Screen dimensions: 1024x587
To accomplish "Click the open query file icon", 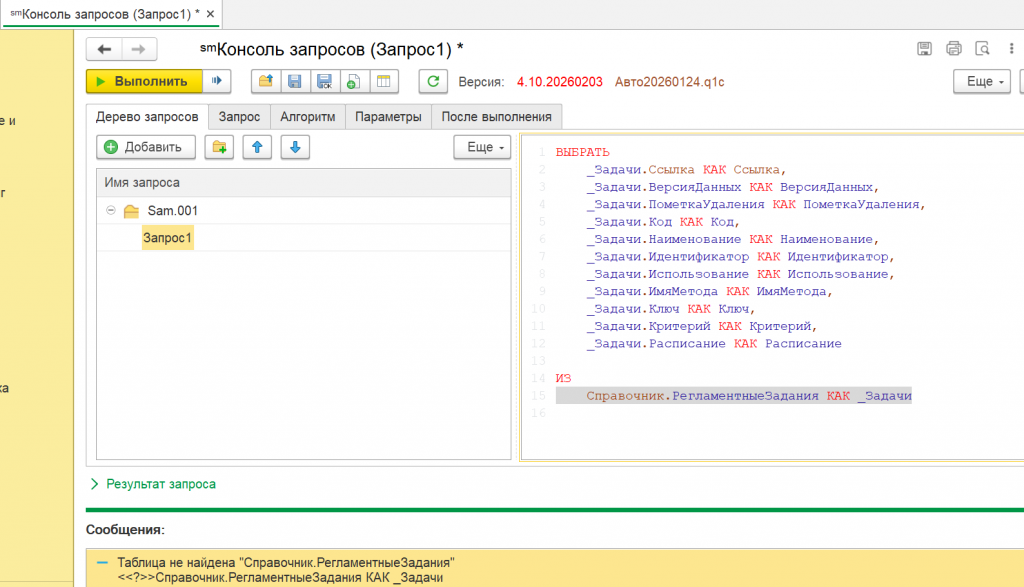I will [x=266, y=82].
